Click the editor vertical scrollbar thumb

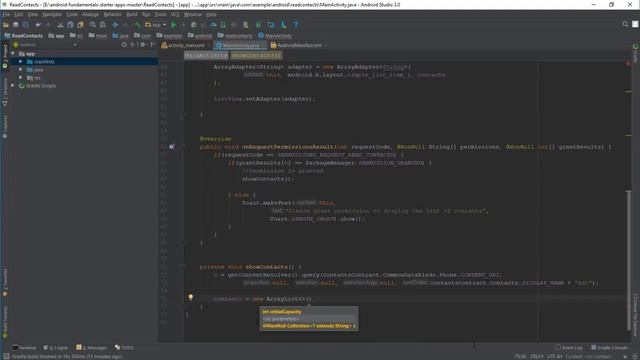(x=629, y=260)
